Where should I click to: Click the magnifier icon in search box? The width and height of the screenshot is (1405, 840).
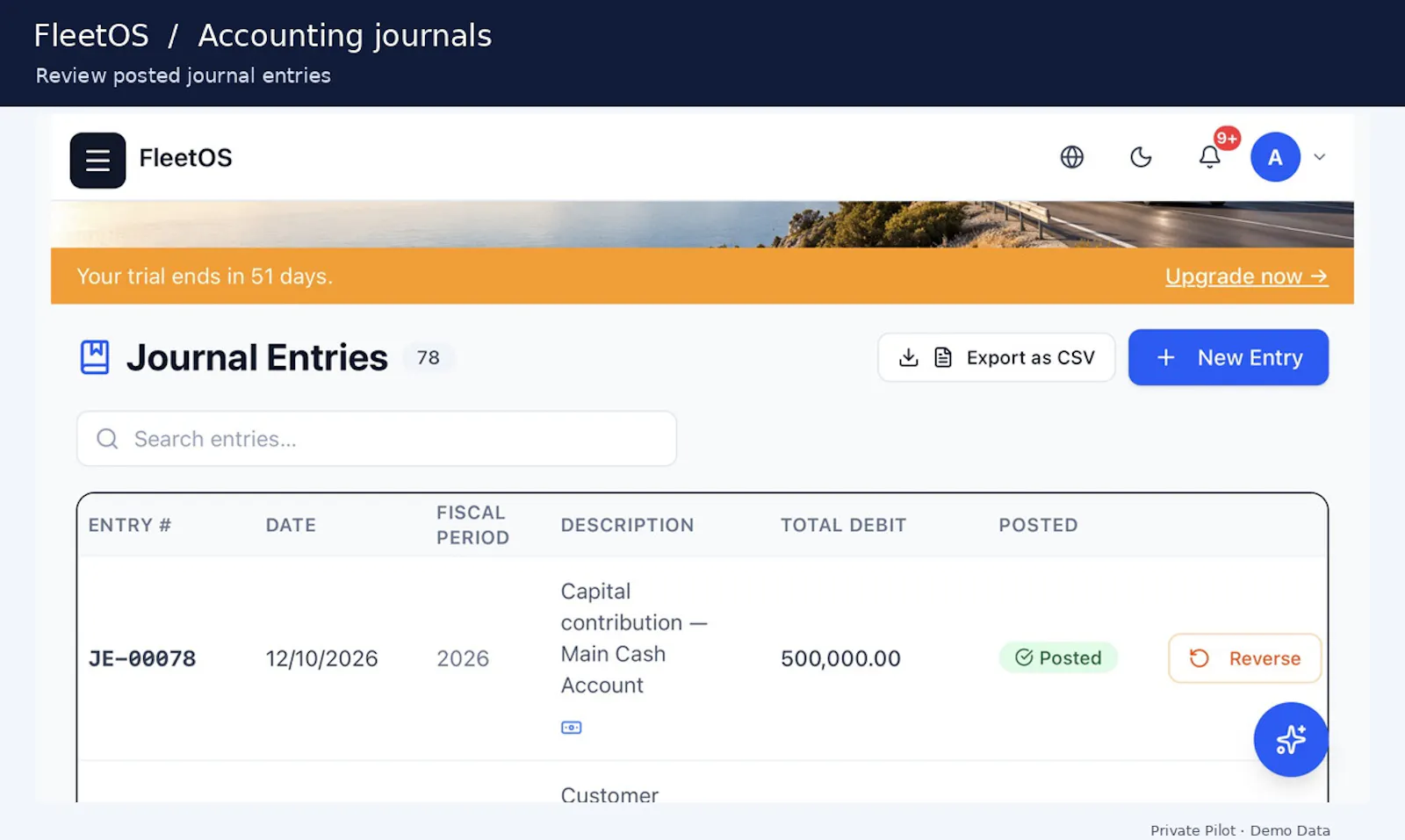pos(107,439)
